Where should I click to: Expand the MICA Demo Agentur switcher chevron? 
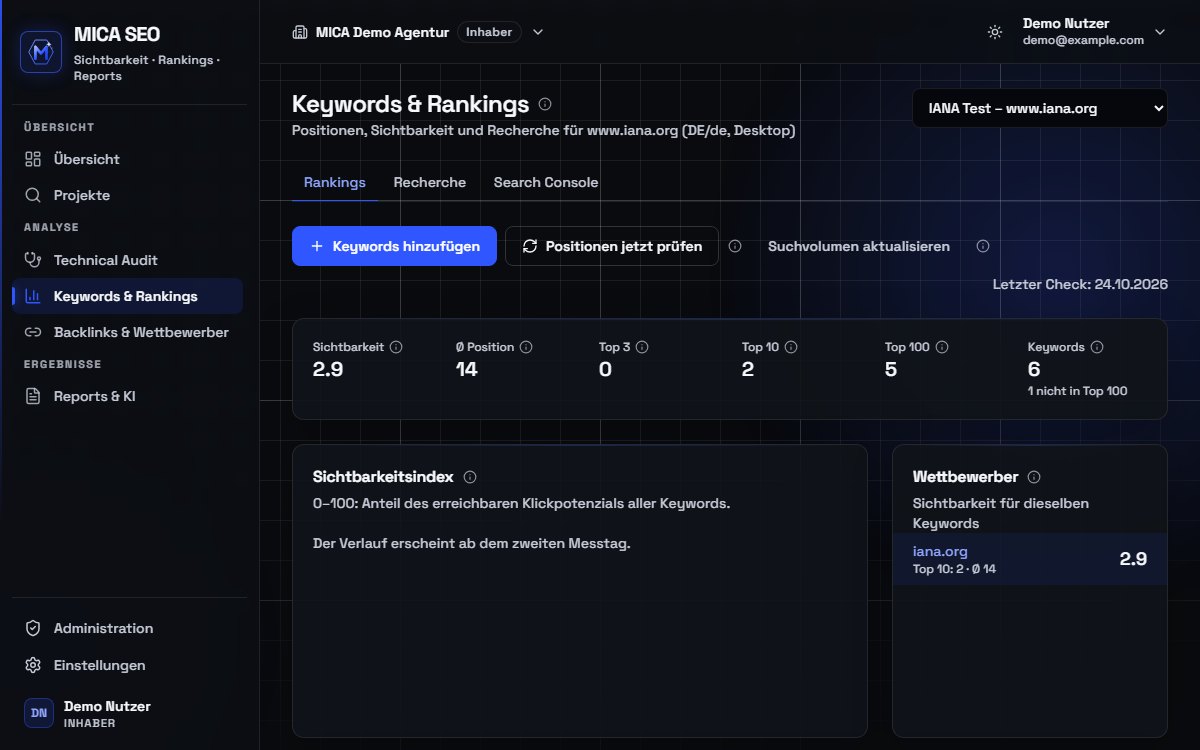pyautogui.click(x=538, y=32)
